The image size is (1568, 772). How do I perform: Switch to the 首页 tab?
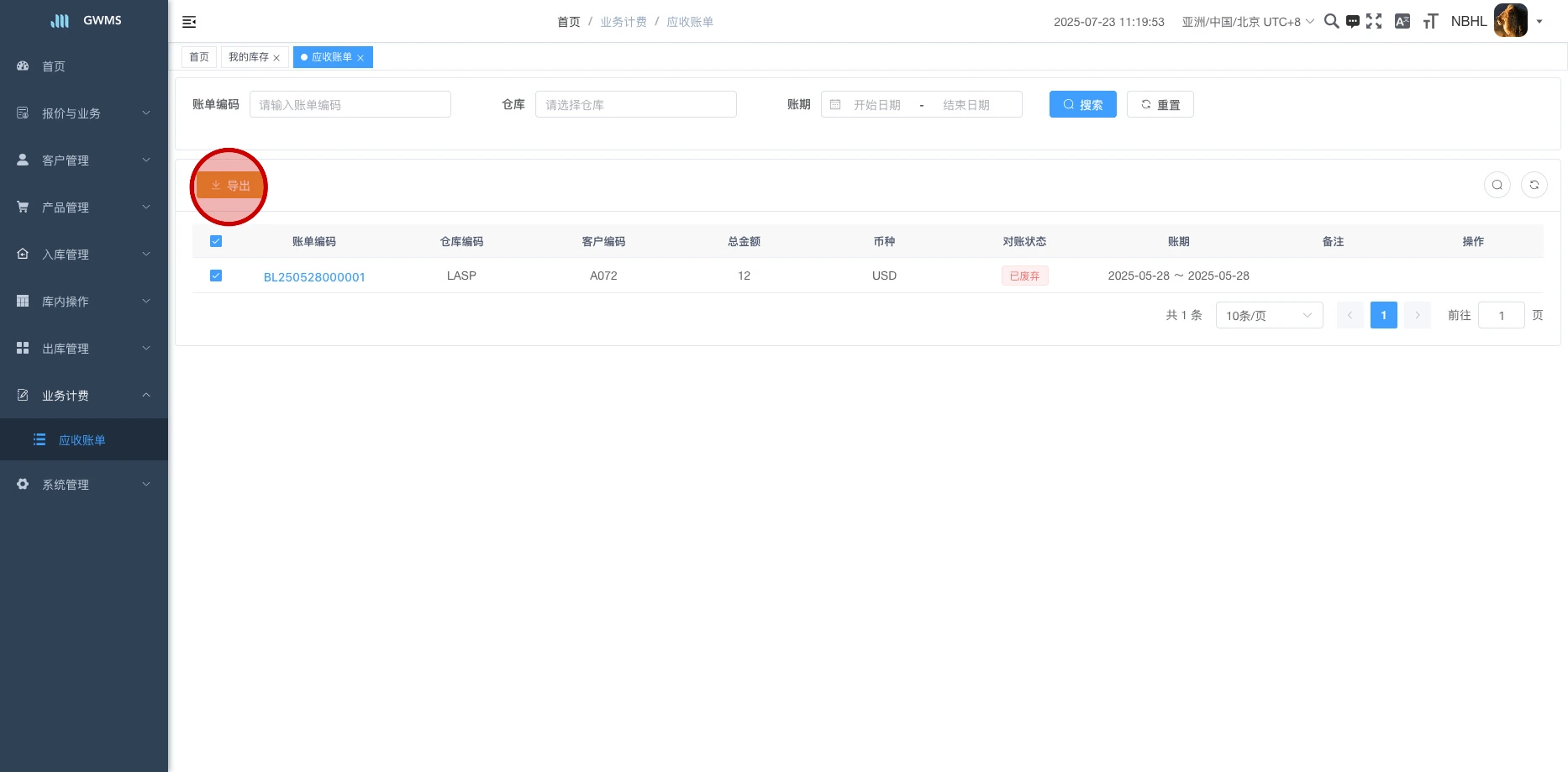click(199, 57)
